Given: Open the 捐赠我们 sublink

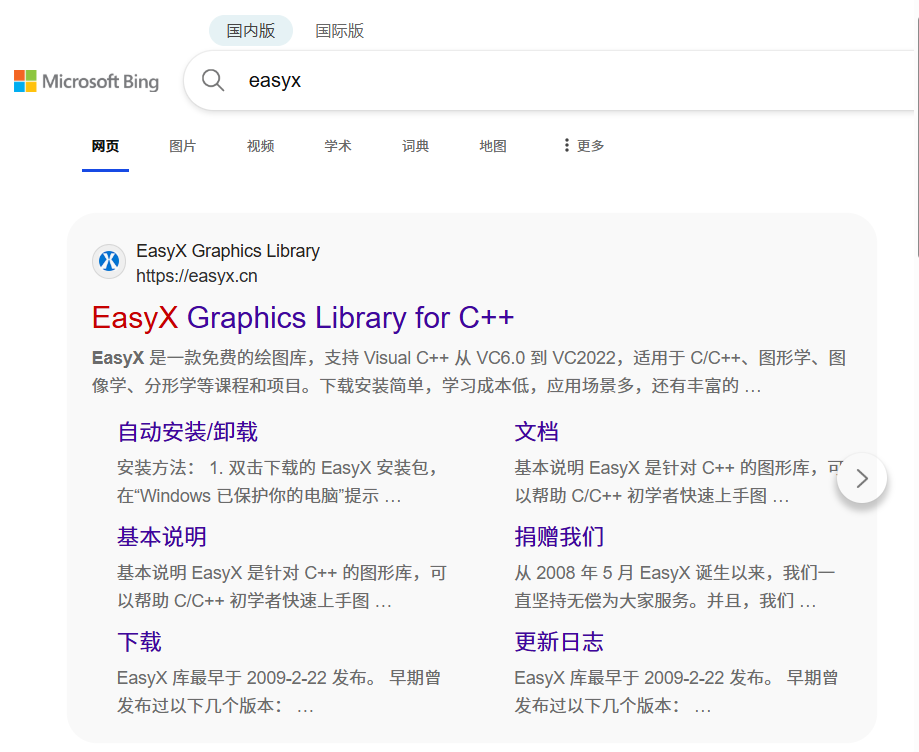Looking at the screenshot, I should point(559,536).
